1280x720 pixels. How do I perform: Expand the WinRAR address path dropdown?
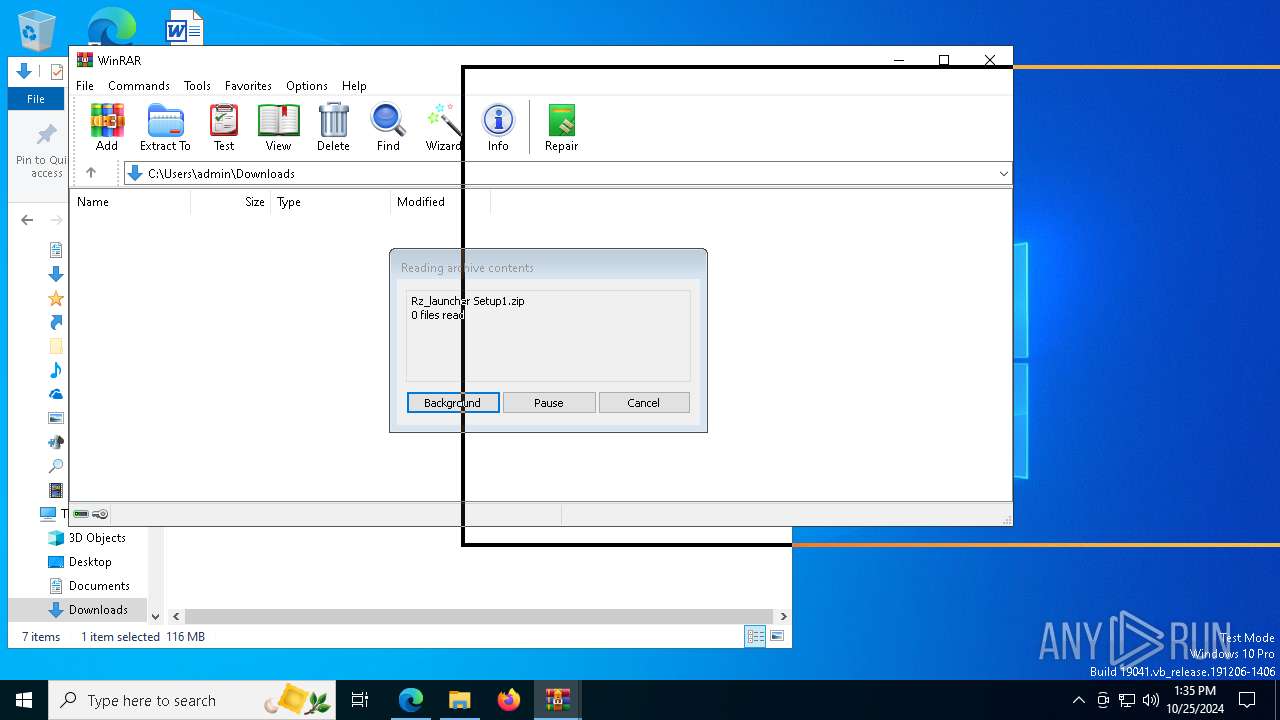tap(1003, 174)
